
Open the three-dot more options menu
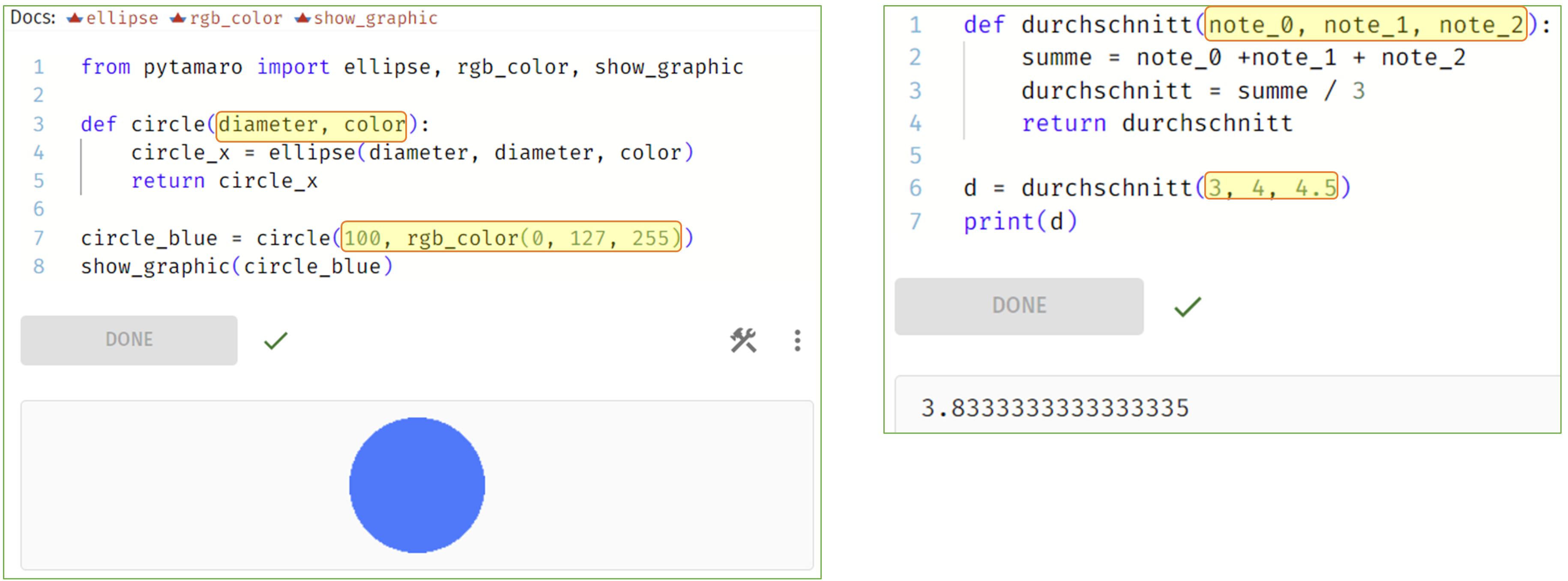point(797,340)
